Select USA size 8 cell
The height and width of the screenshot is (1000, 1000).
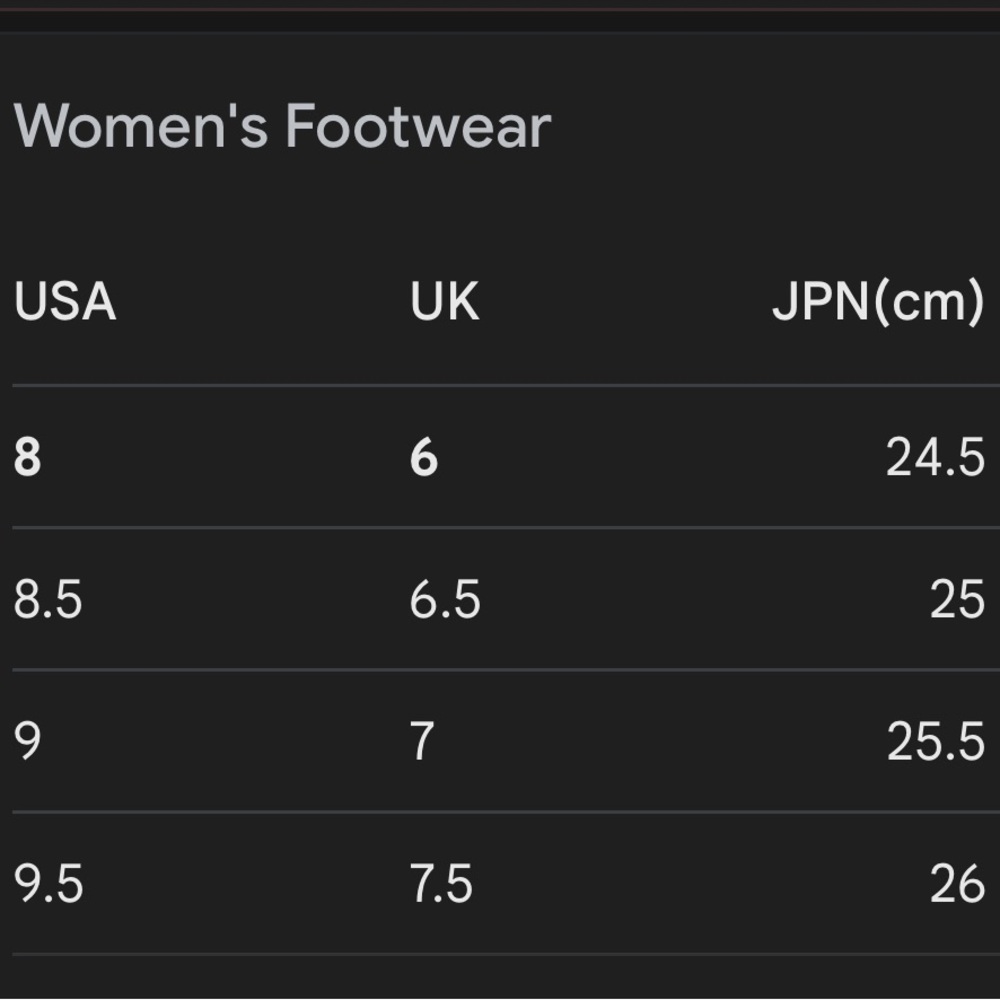(27, 457)
